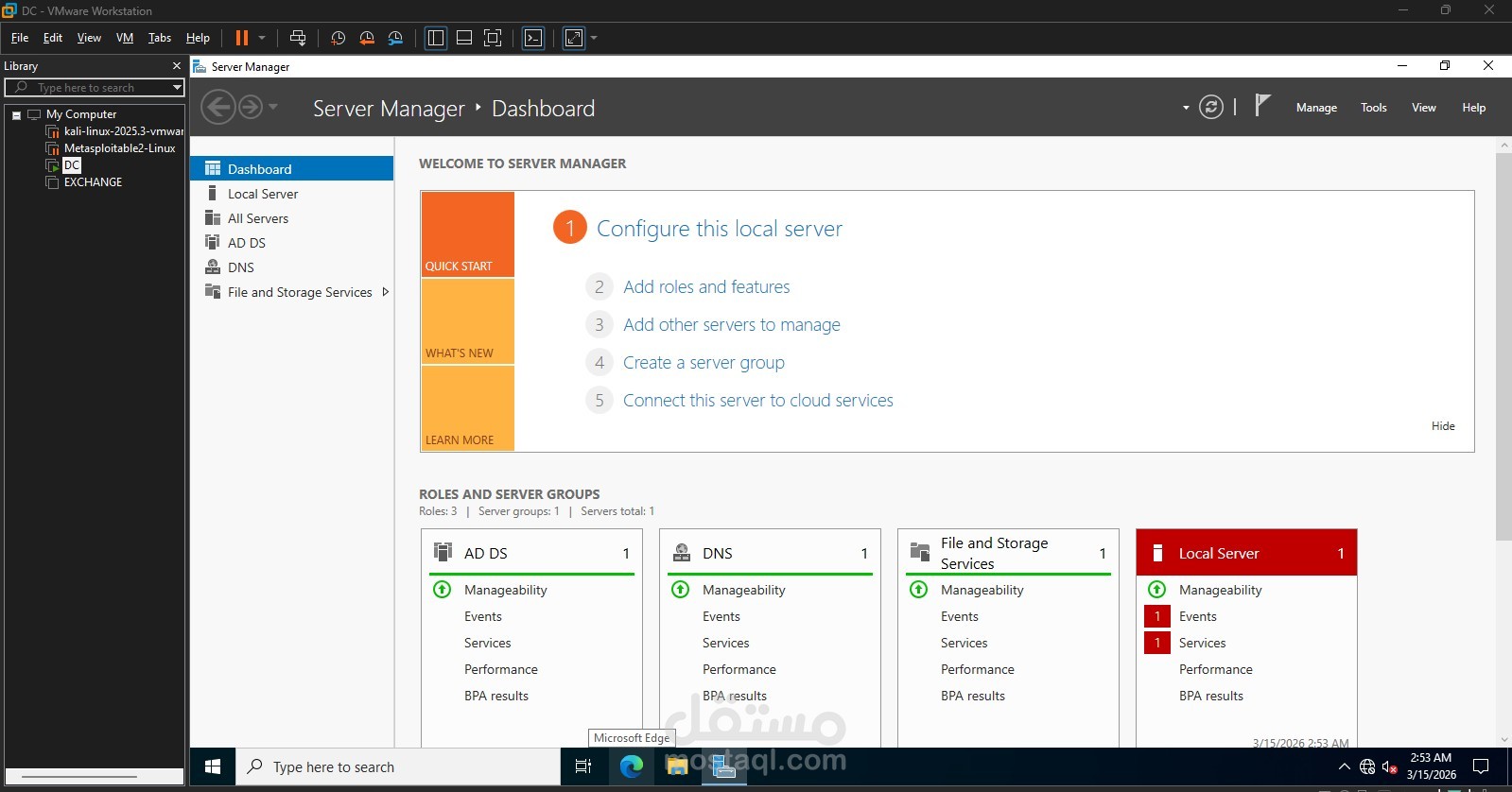The width and height of the screenshot is (1512, 792).
Task: Click the Library search field
Action: pyautogui.click(x=95, y=87)
